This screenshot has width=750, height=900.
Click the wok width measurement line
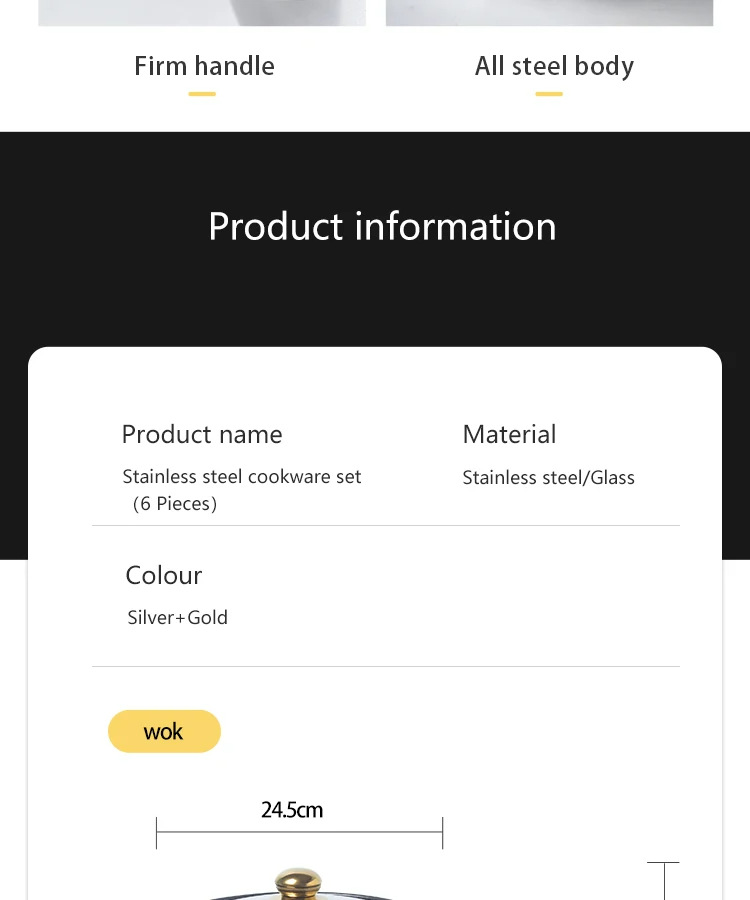[x=299, y=833]
